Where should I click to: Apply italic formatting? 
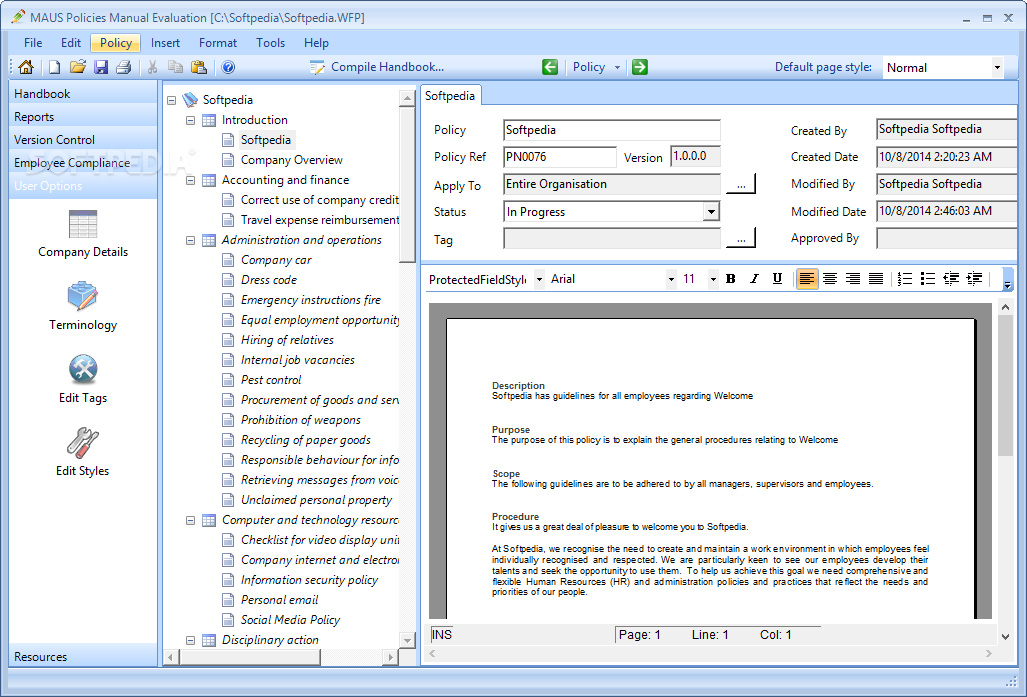click(x=754, y=279)
